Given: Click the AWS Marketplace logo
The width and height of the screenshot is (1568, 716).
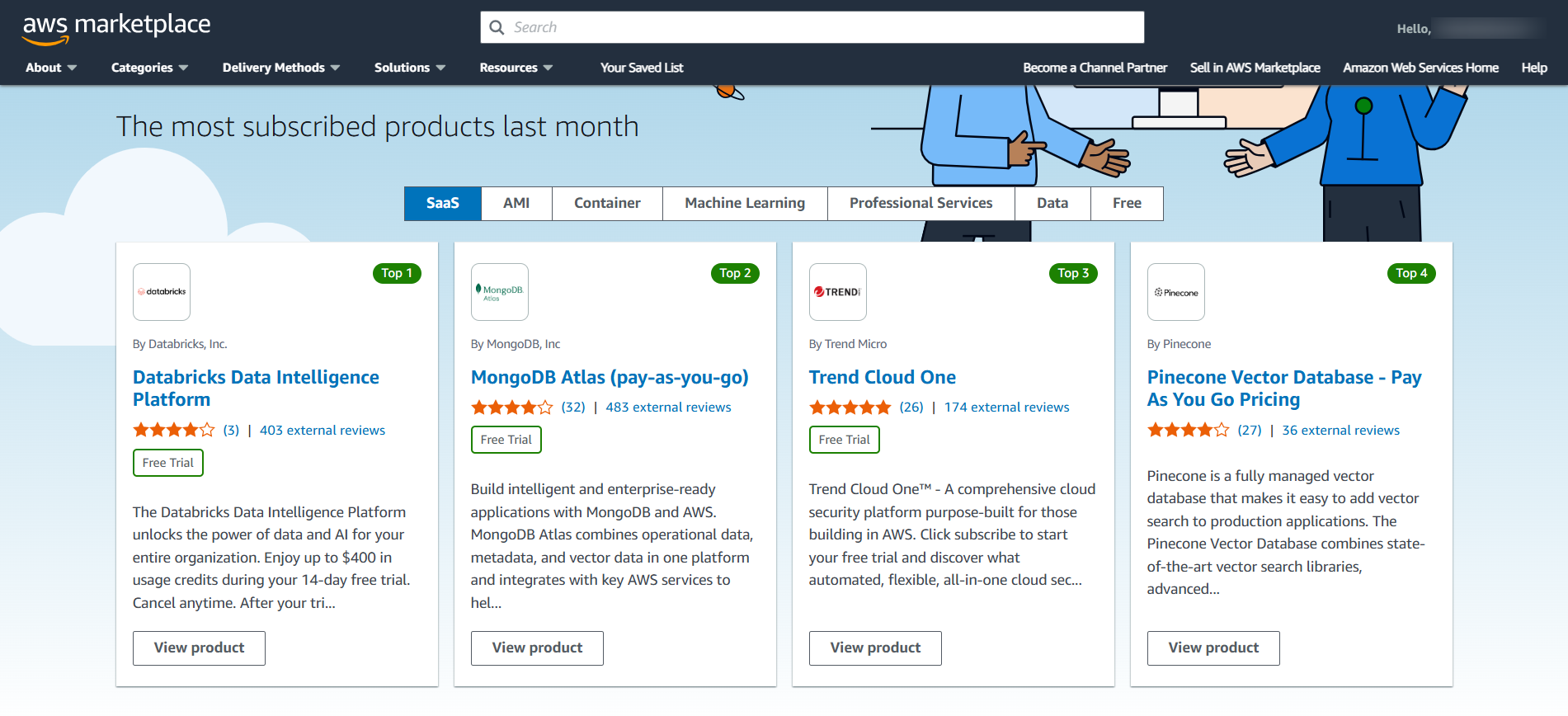Looking at the screenshot, I should tap(116, 28).
